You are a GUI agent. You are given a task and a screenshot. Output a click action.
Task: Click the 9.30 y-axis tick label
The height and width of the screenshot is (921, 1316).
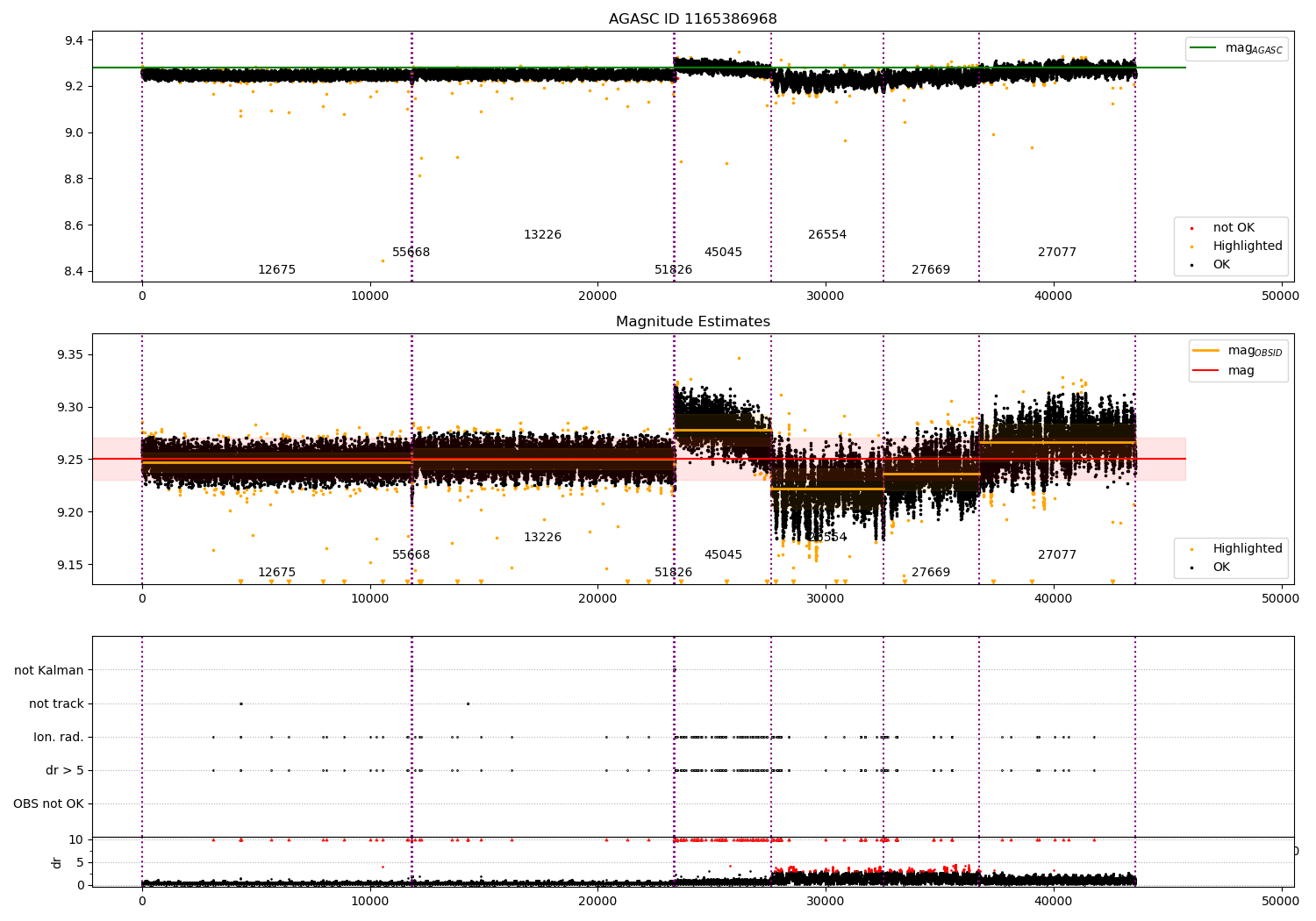click(70, 408)
